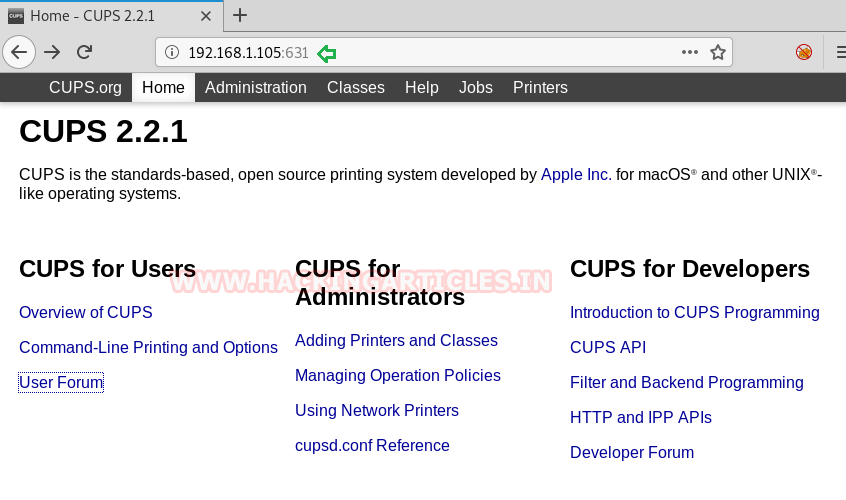The height and width of the screenshot is (500, 846).
Task: Go forward with the forward arrow
Action: pos(52,52)
